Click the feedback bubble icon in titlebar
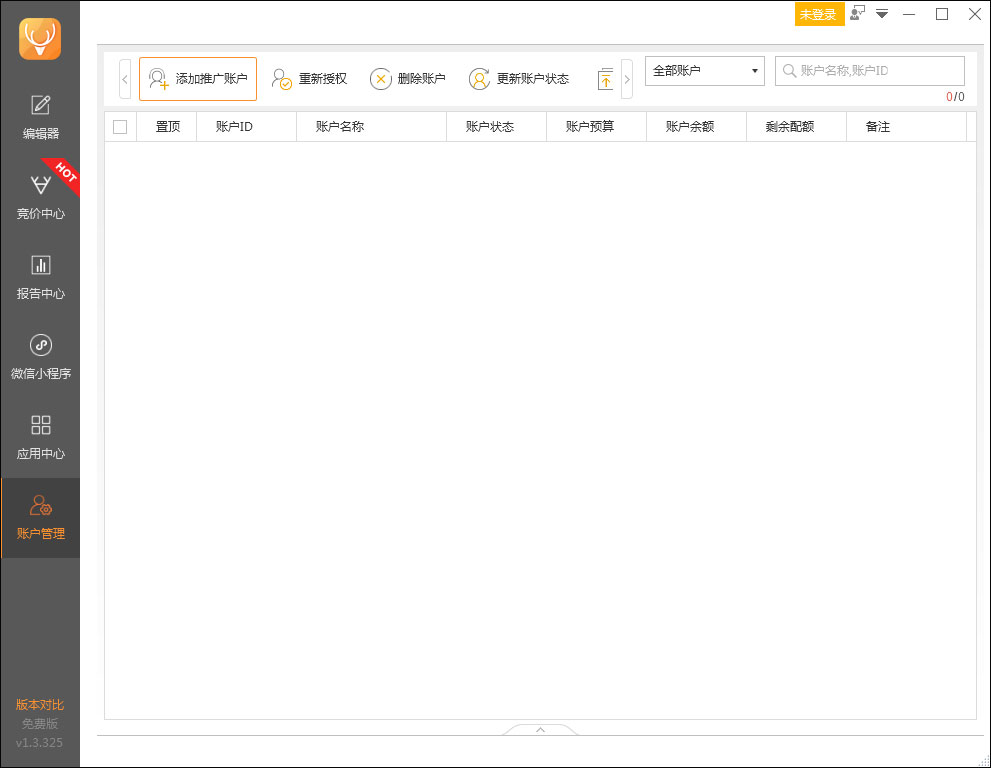This screenshot has width=991, height=768. pos(856,14)
